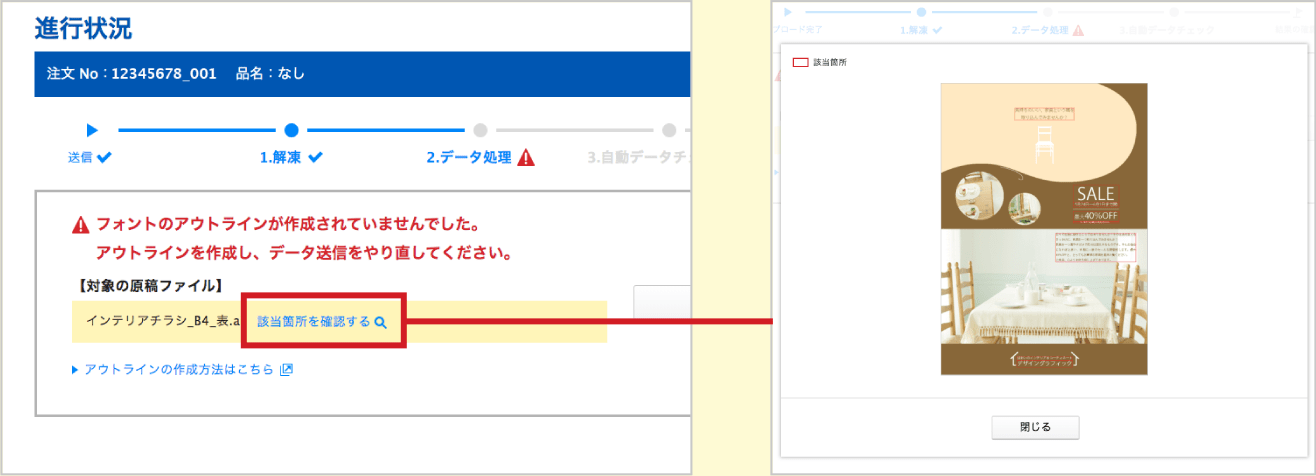Click the external-link icon after アウトライン link
This screenshot has height=476, width=1316.
pyautogui.click(x=286, y=370)
